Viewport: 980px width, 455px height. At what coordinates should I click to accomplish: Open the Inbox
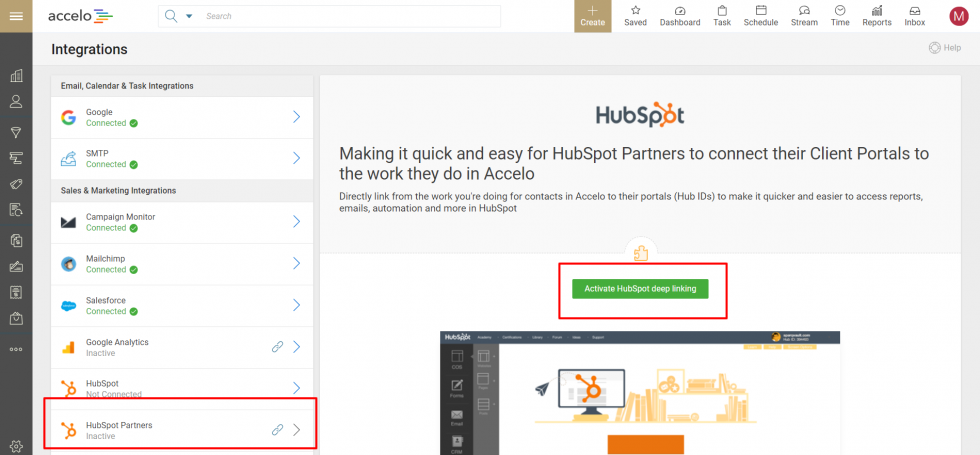coord(914,16)
